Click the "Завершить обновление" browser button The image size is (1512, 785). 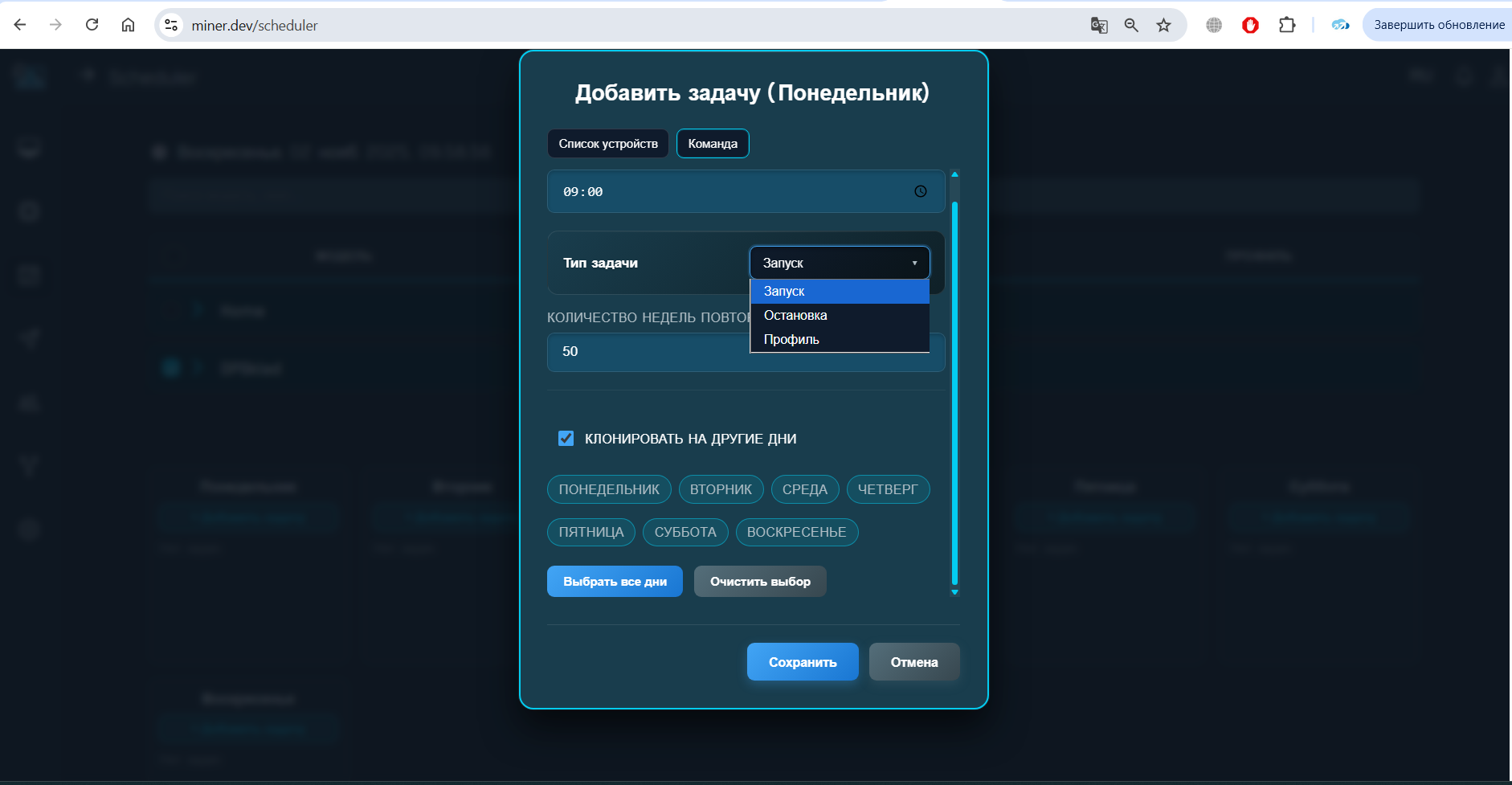(x=1439, y=25)
